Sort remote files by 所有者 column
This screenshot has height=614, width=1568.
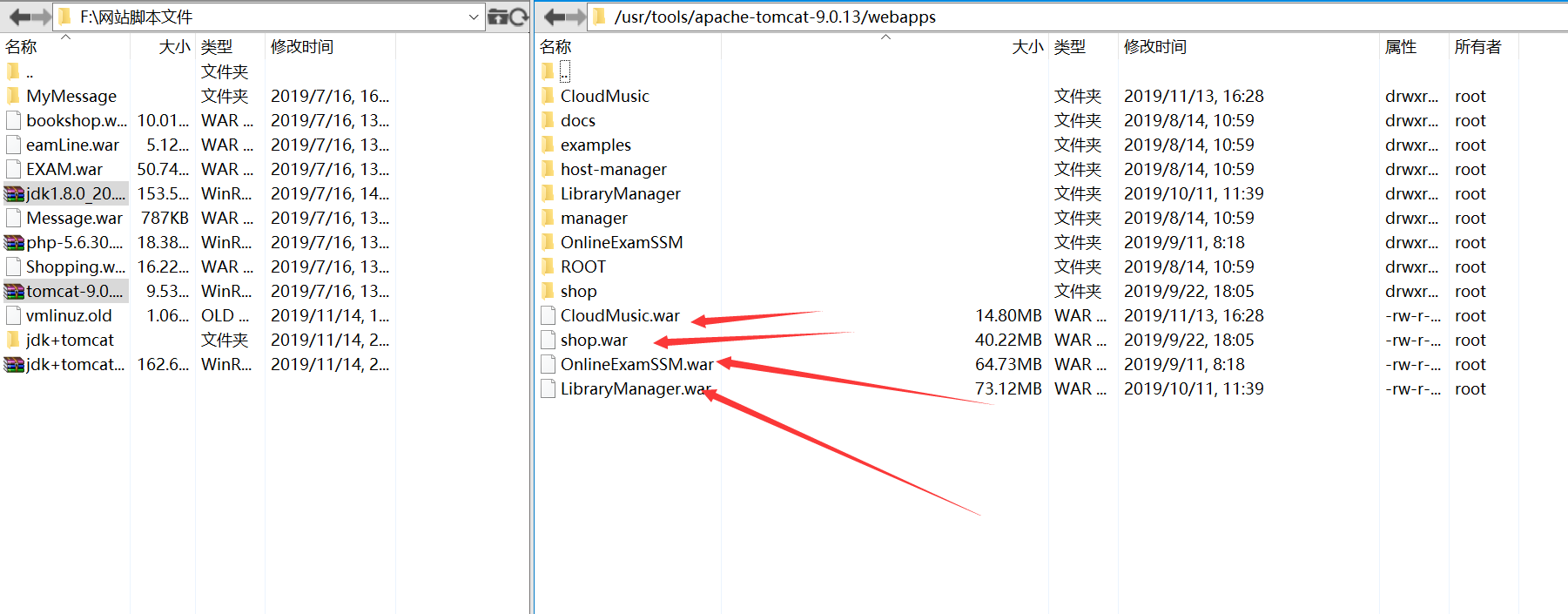pos(1478,47)
